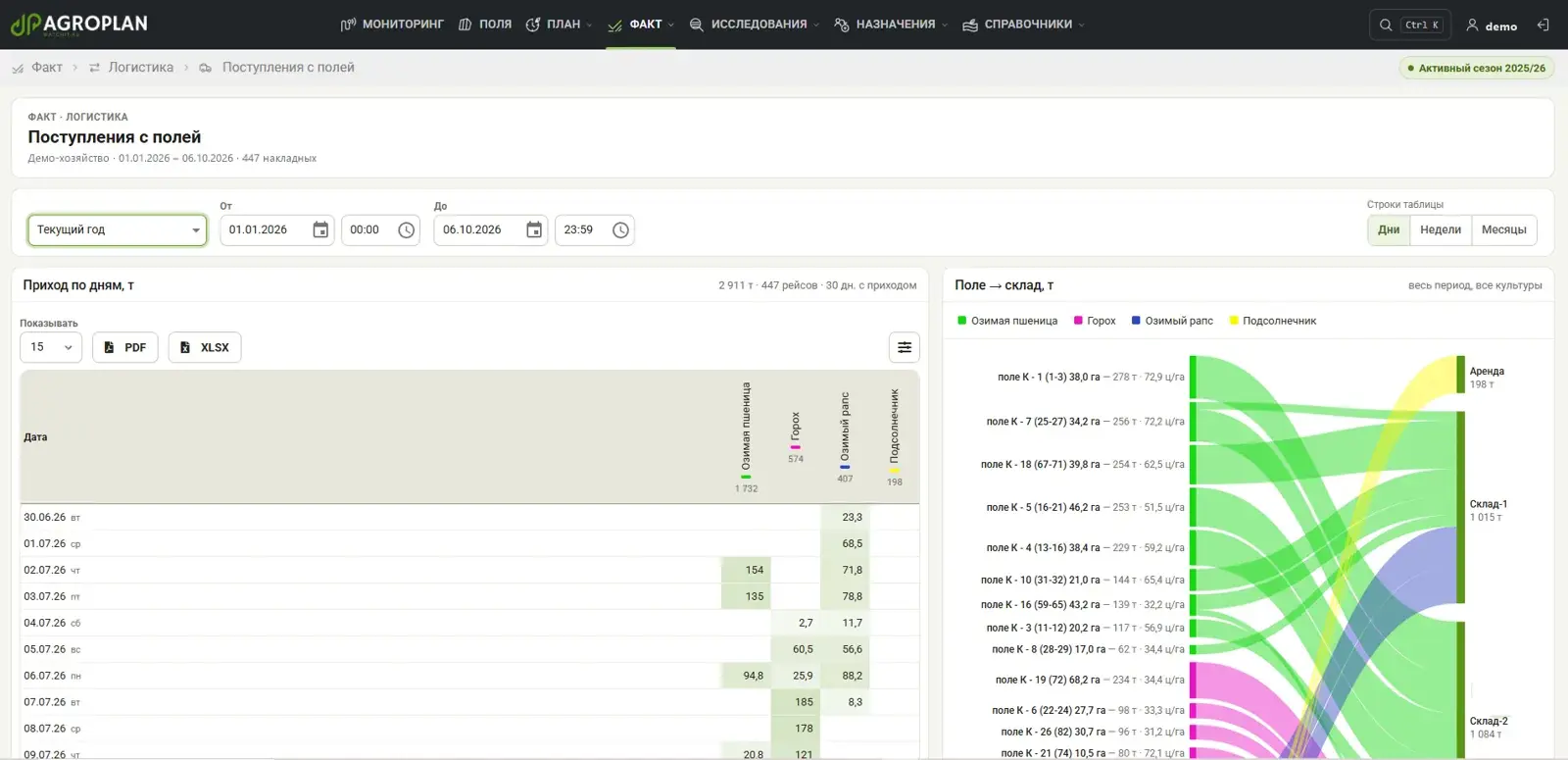This screenshot has height=760, width=1568.
Task: Open the calendar picker for 06.10.2026
Action: [534, 229]
